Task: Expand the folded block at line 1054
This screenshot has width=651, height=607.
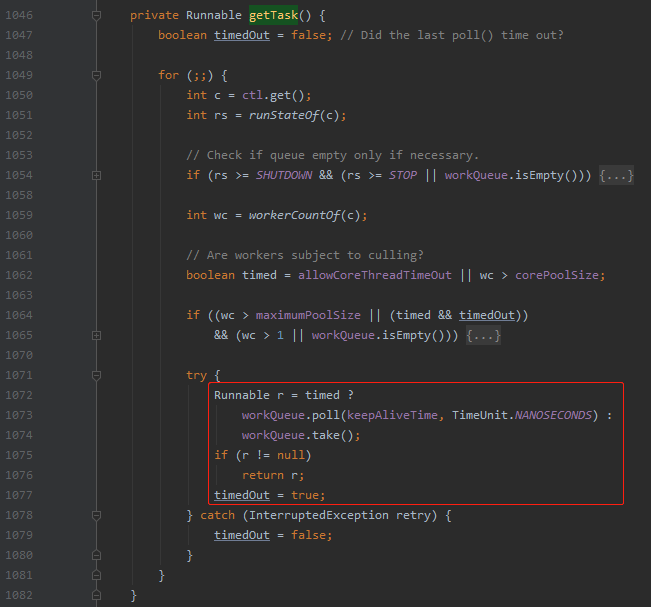Action: [x=96, y=176]
